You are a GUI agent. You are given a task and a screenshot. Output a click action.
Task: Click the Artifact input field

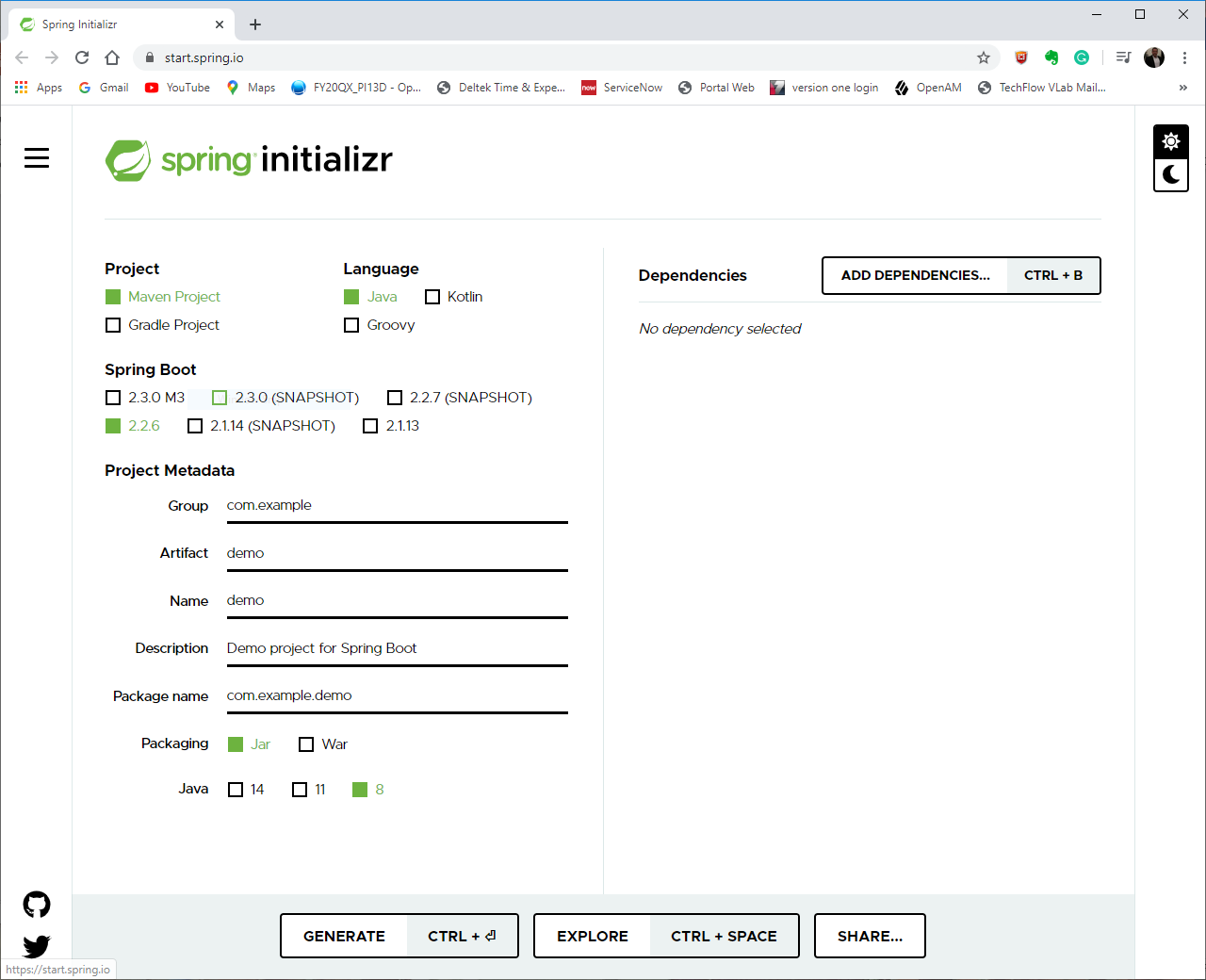pyautogui.click(x=397, y=553)
